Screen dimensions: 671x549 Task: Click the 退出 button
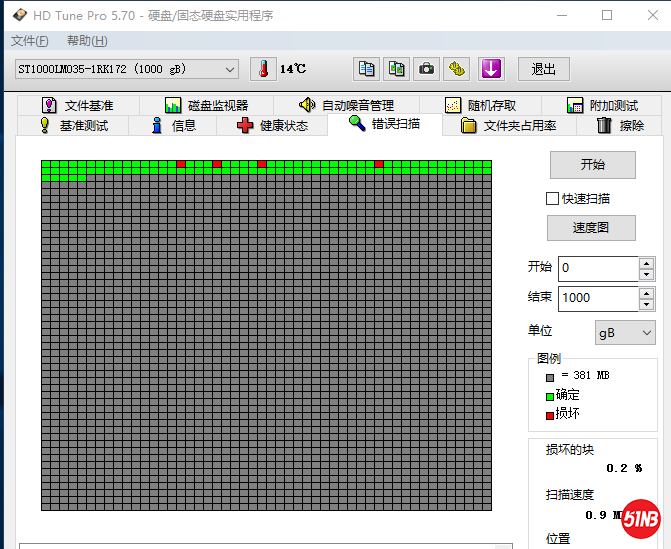(543, 69)
